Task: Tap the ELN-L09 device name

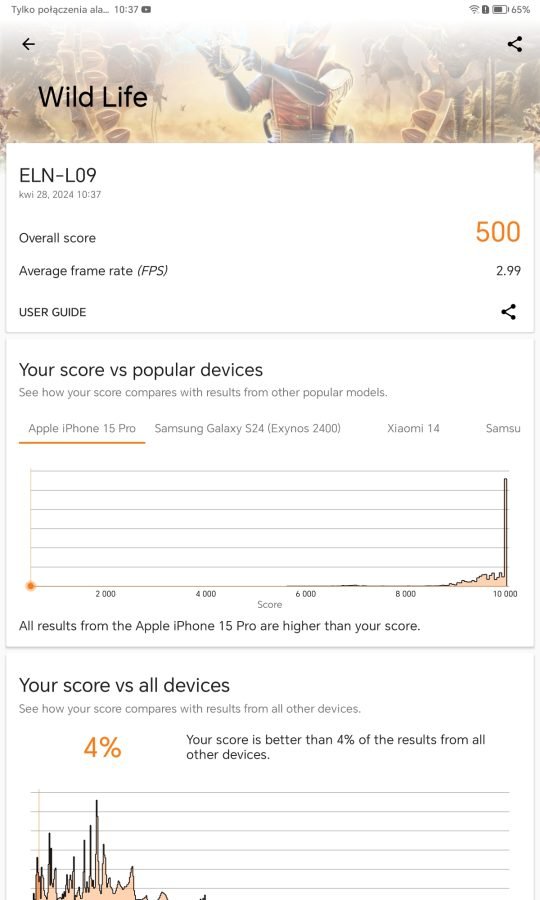Action: click(x=58, y=175)
